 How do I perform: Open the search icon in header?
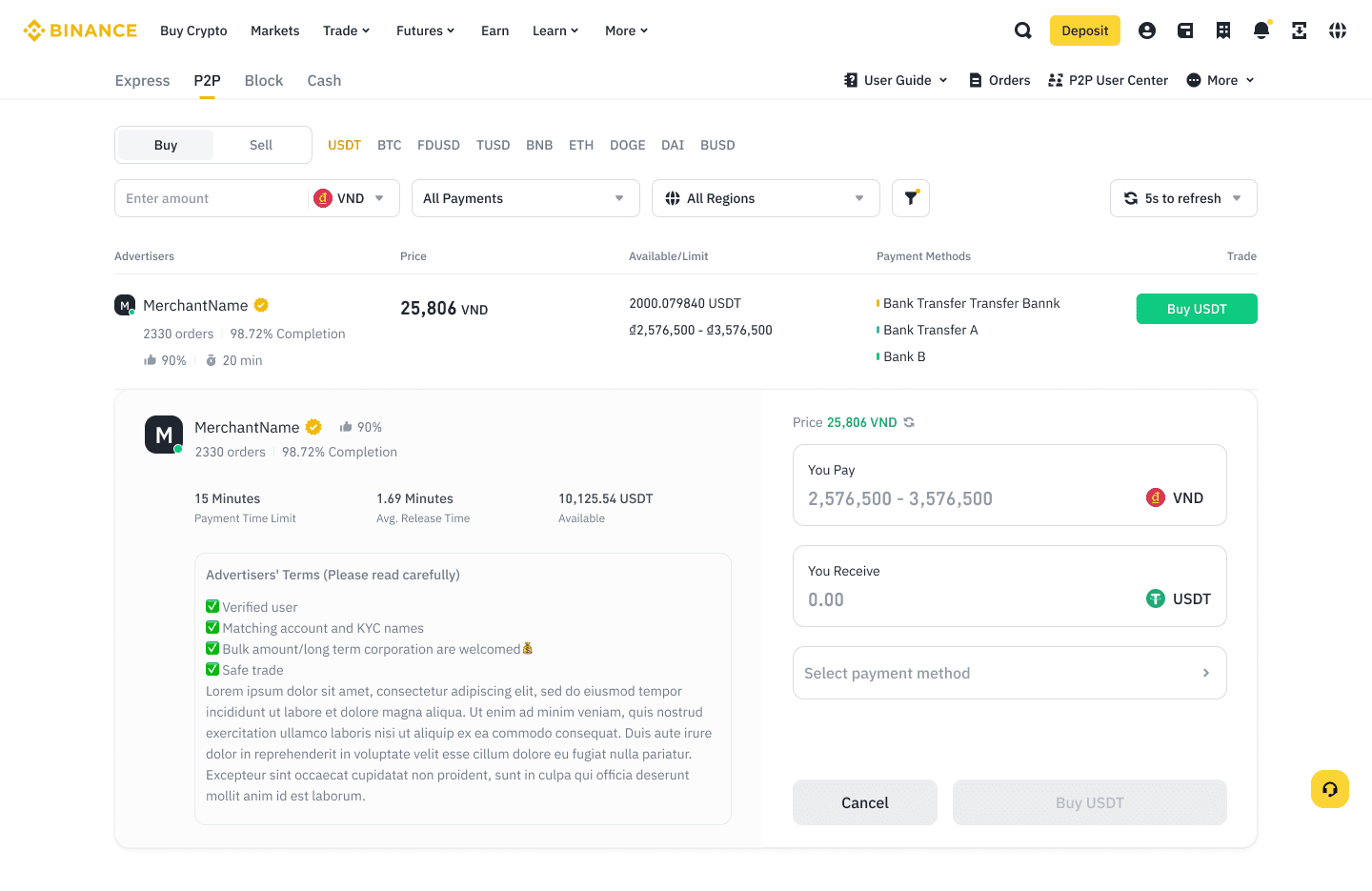(x=1023, y=30)
